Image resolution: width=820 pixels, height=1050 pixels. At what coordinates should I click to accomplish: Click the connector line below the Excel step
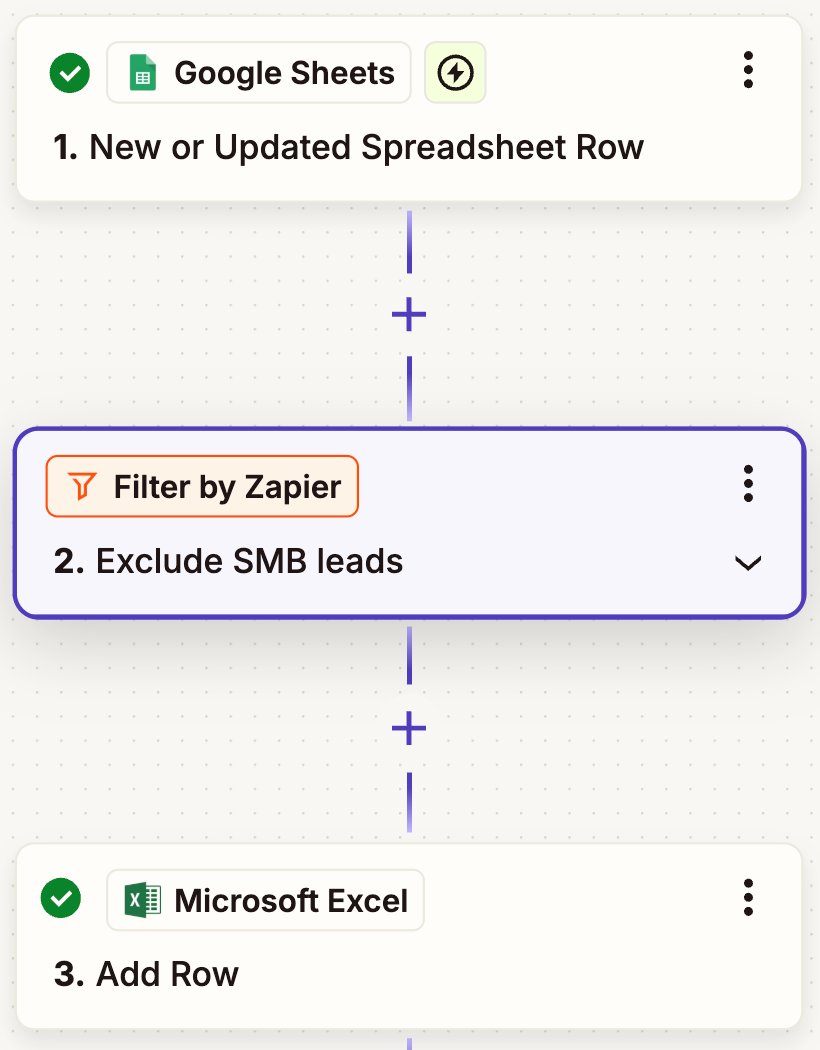(x=409, y=1043)
